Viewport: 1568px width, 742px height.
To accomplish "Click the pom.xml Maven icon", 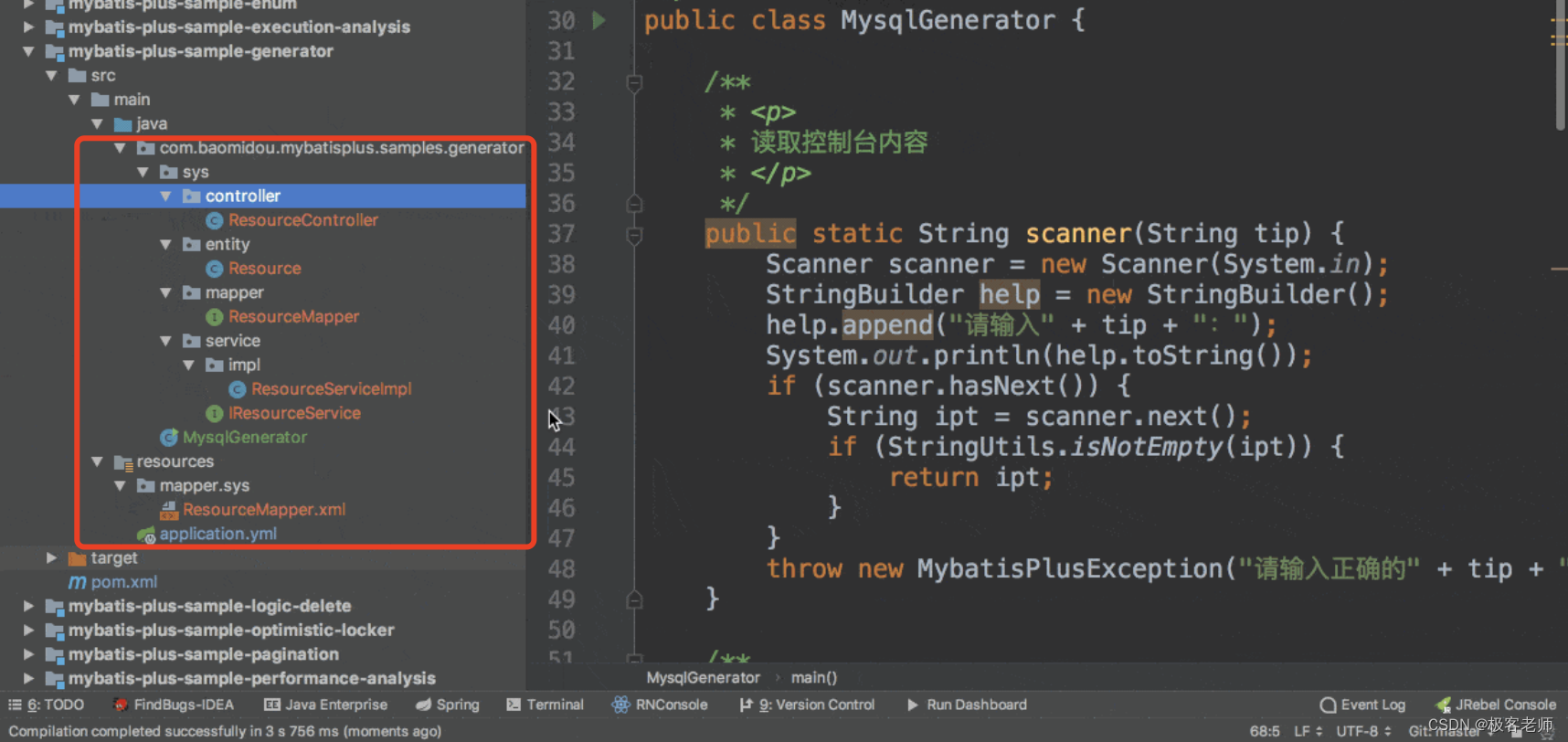I will tap(78, 582).
